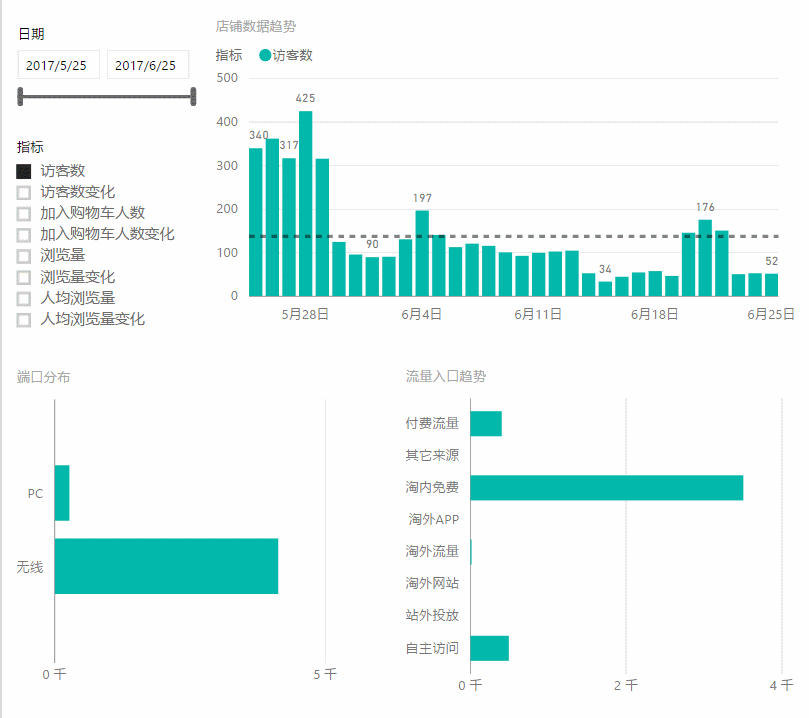The image size is (809, 718).
Task: Click the 自主访问 bar
Action: (490, 648)
